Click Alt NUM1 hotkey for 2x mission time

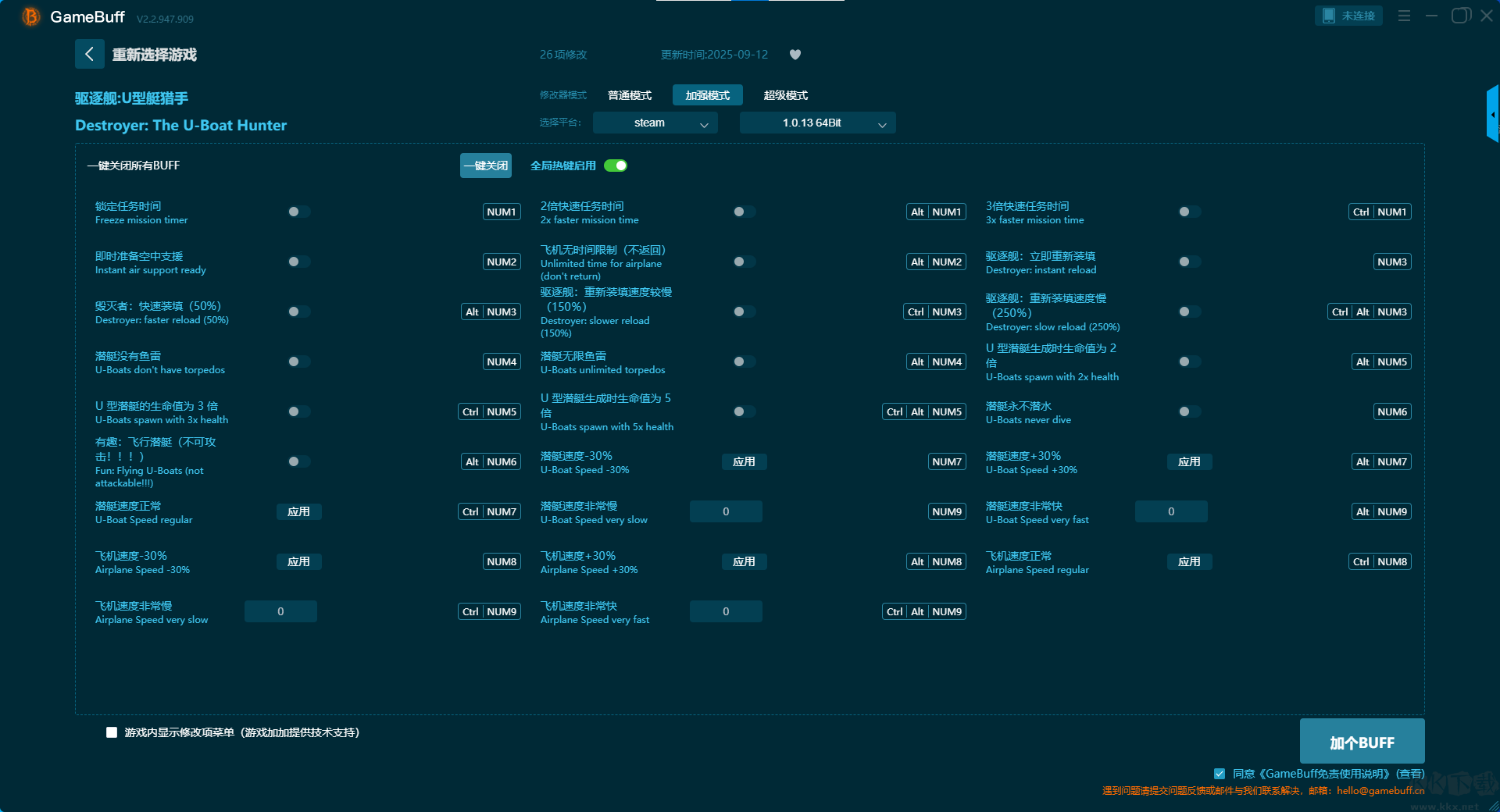pyautogui.click(x=936, y=212)
